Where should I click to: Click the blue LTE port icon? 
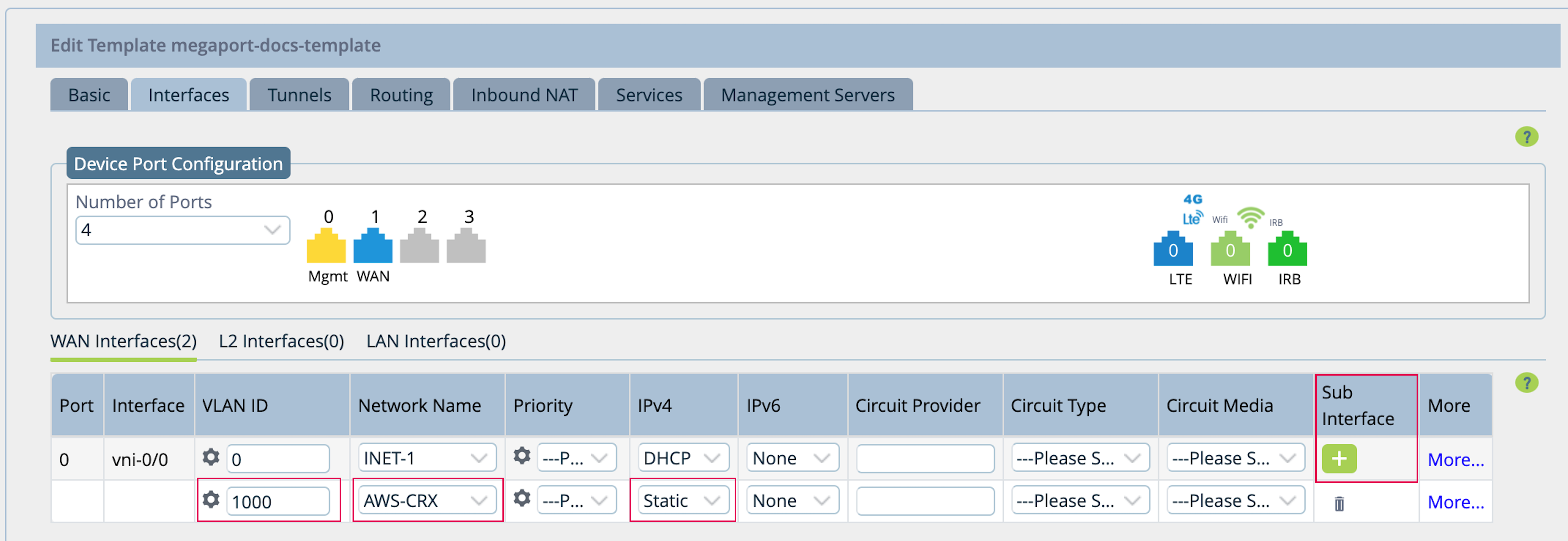click(1172, 249)
